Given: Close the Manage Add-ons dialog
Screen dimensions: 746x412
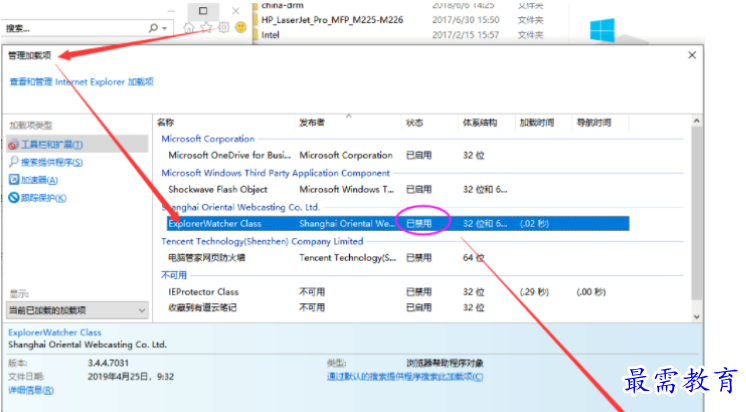Looking at the screenshot, I should point(692,55).
